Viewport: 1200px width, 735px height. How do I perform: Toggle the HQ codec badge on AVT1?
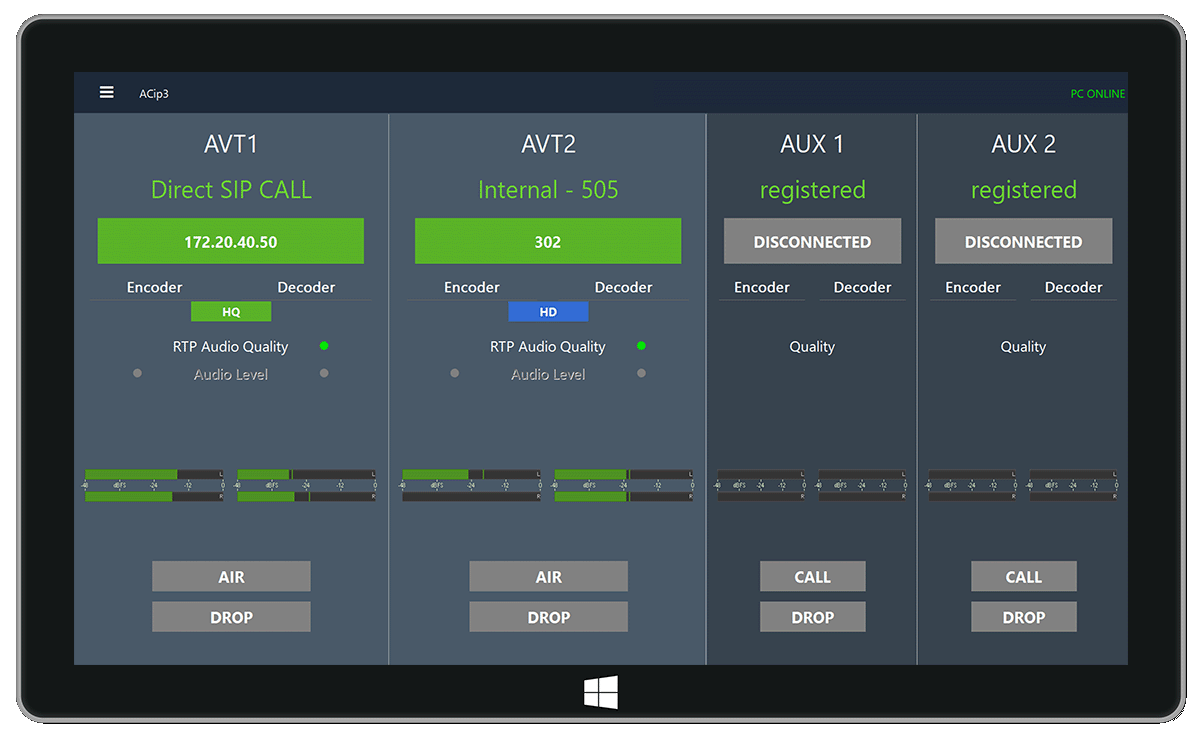click(x=231, y=312)
